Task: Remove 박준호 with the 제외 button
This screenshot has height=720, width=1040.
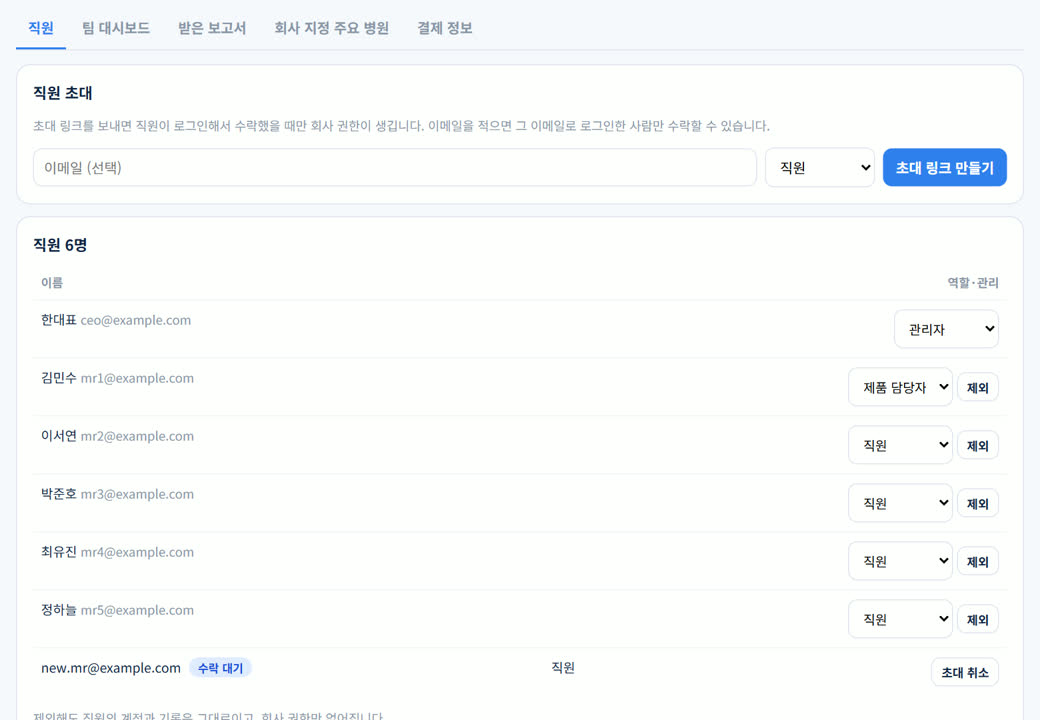Action: 978,504
